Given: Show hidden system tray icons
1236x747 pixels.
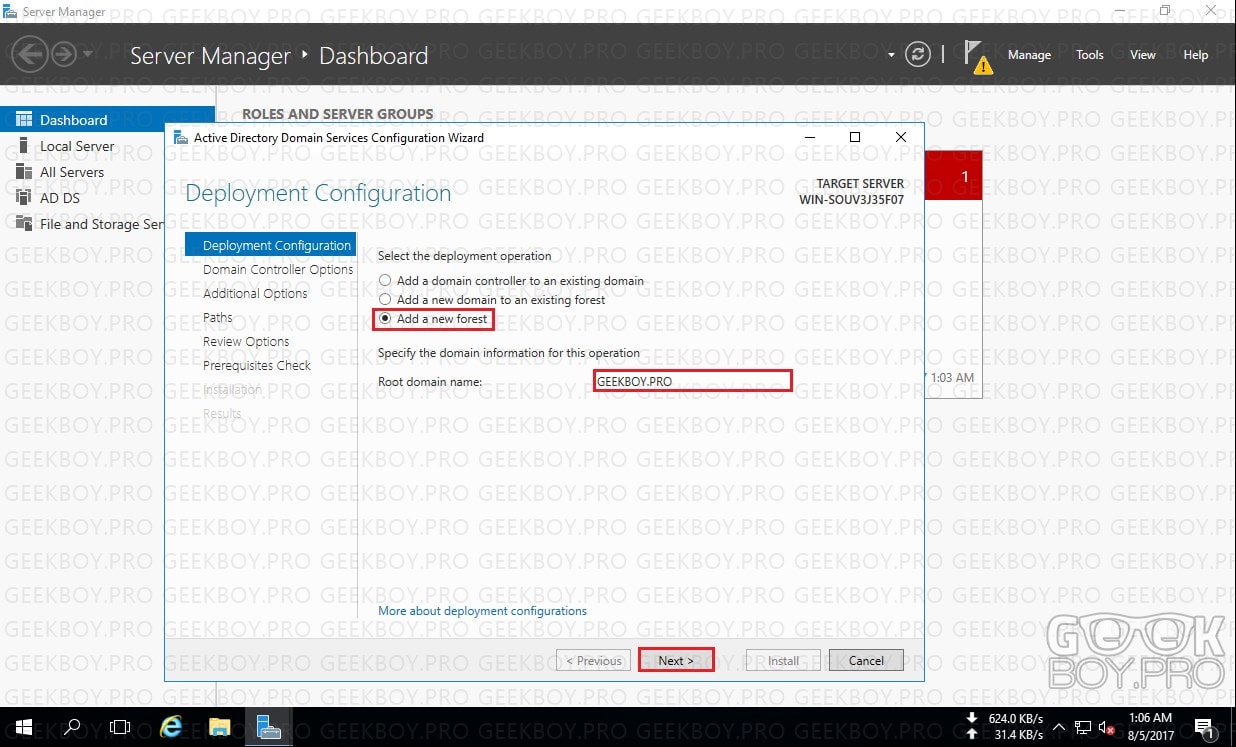Looking at the screenshot, I should [1058, 727].
